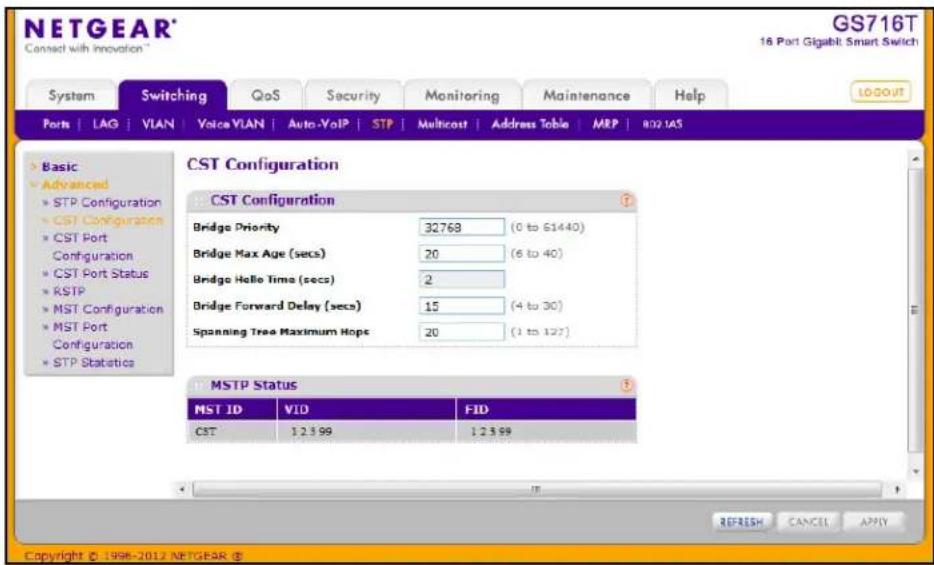The width and height of the screenshot is (934, 565).
Task: Click horizontal scrollbar right arrow
Action: pos(898,490)
